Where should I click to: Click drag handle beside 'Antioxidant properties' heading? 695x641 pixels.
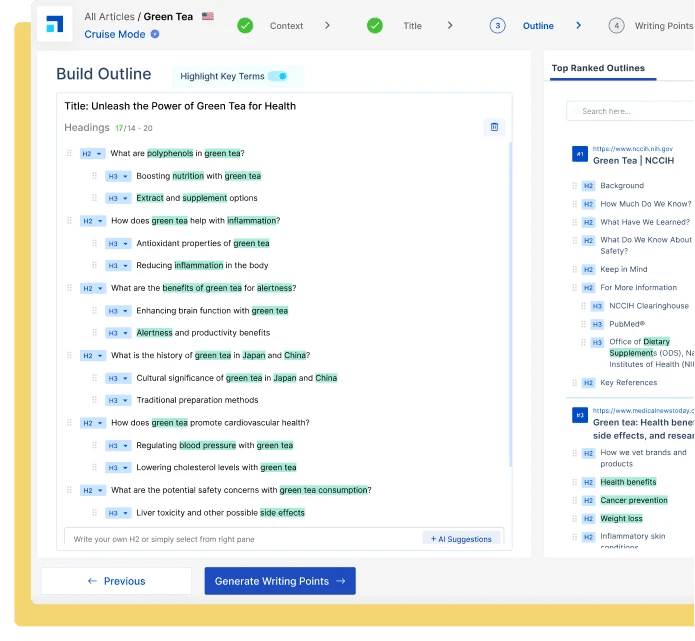[94, 243]
